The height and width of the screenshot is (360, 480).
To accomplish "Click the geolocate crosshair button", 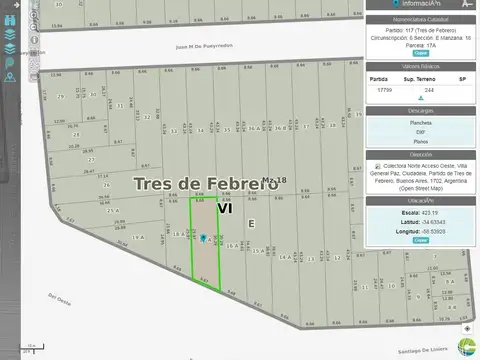I will pos(467,329).
